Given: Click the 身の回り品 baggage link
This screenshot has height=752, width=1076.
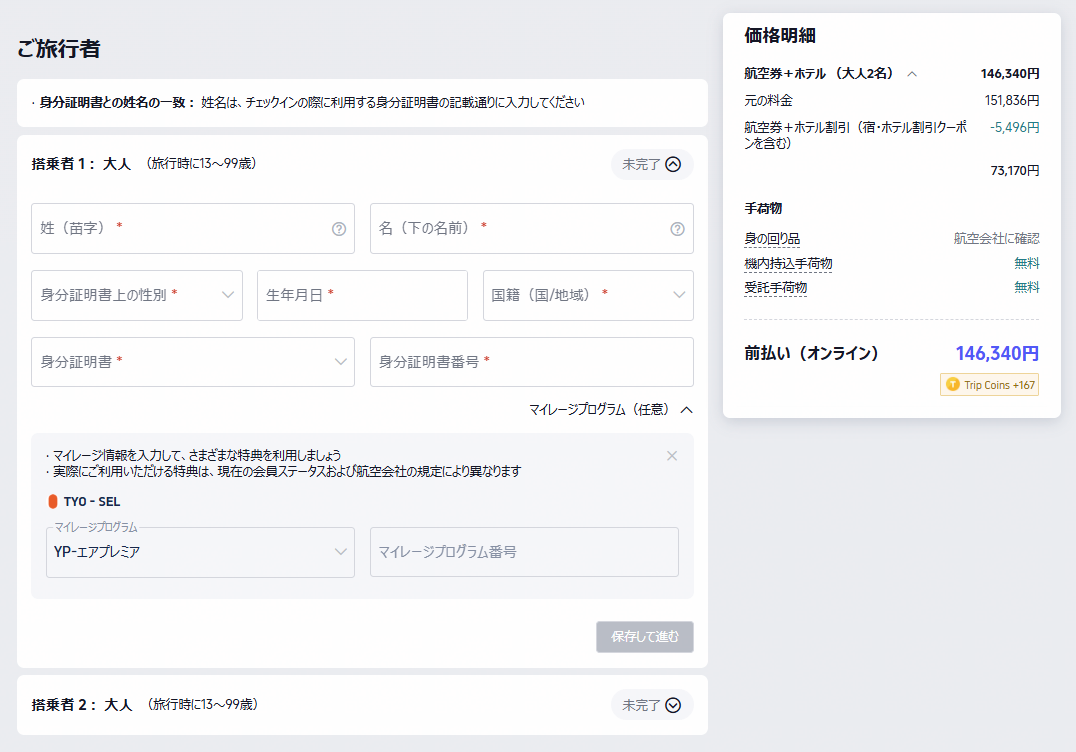Looking at the screenshot, I should (x=772, y=239).
